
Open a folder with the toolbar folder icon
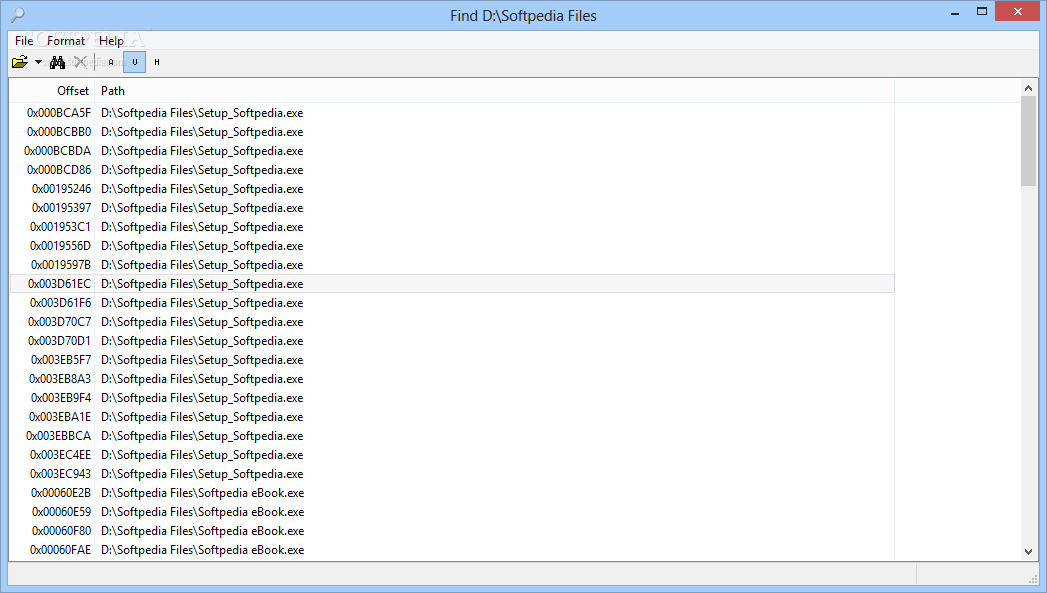coord(20,62)
